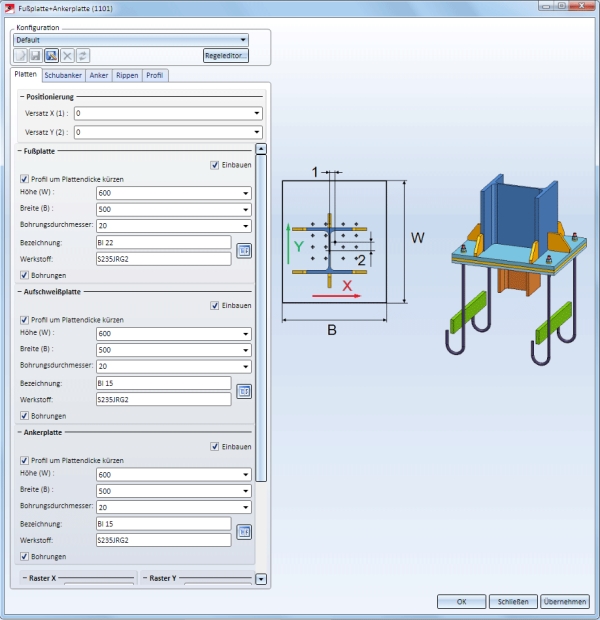
Task: Click the Schließen button
Action: [513, 601]
